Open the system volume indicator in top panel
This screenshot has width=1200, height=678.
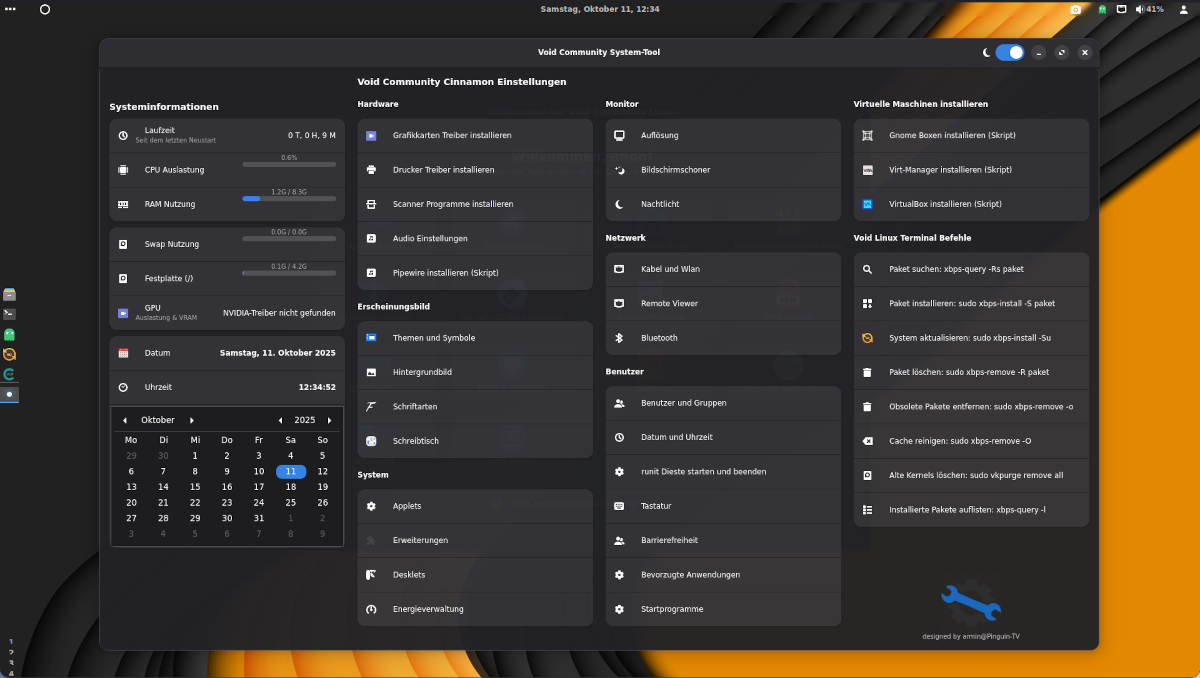click(x=1140, y=9)
